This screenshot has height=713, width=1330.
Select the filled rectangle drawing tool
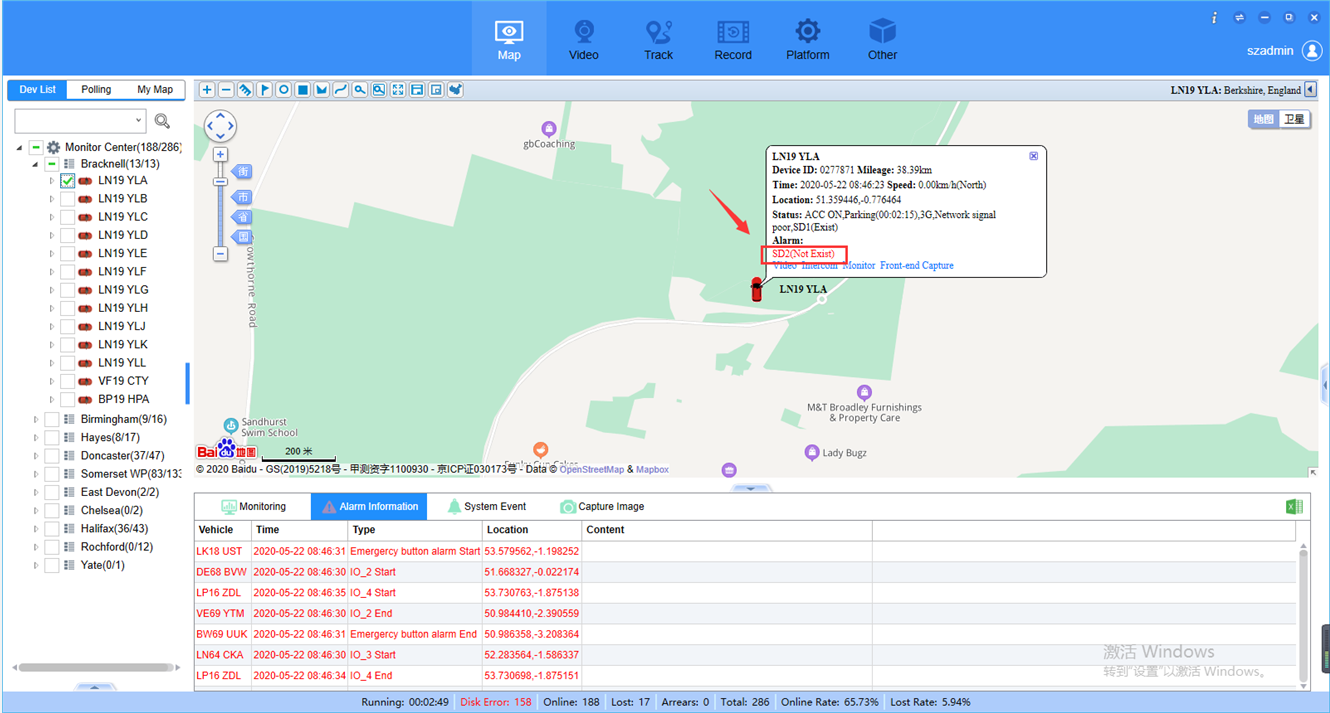point(303,90)
